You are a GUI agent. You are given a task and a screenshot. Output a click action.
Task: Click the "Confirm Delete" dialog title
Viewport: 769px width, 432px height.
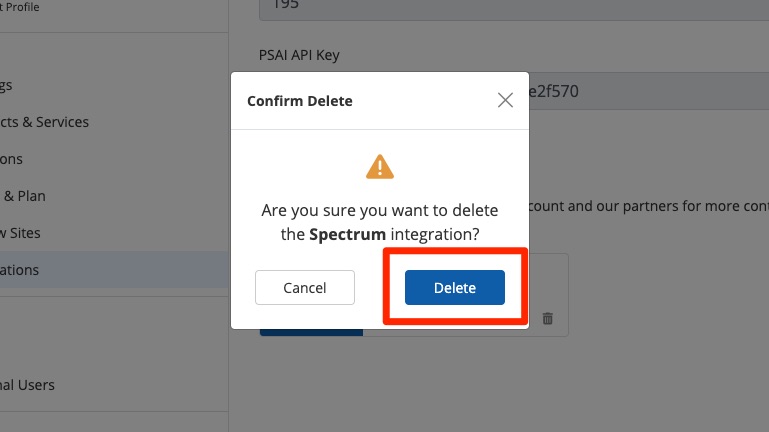pyautogui.click(x=299, y=101)
